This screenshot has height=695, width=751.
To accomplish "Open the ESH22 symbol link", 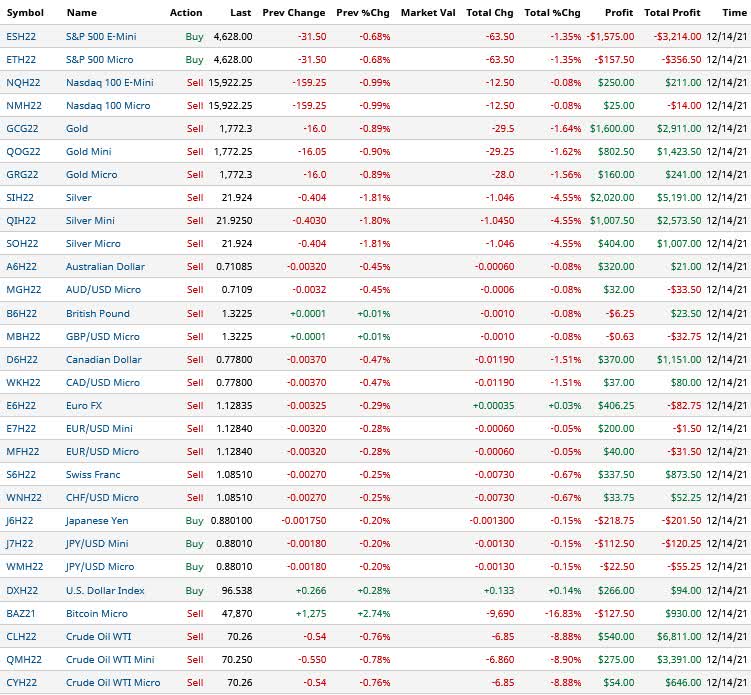I will (x=21, y=36).
